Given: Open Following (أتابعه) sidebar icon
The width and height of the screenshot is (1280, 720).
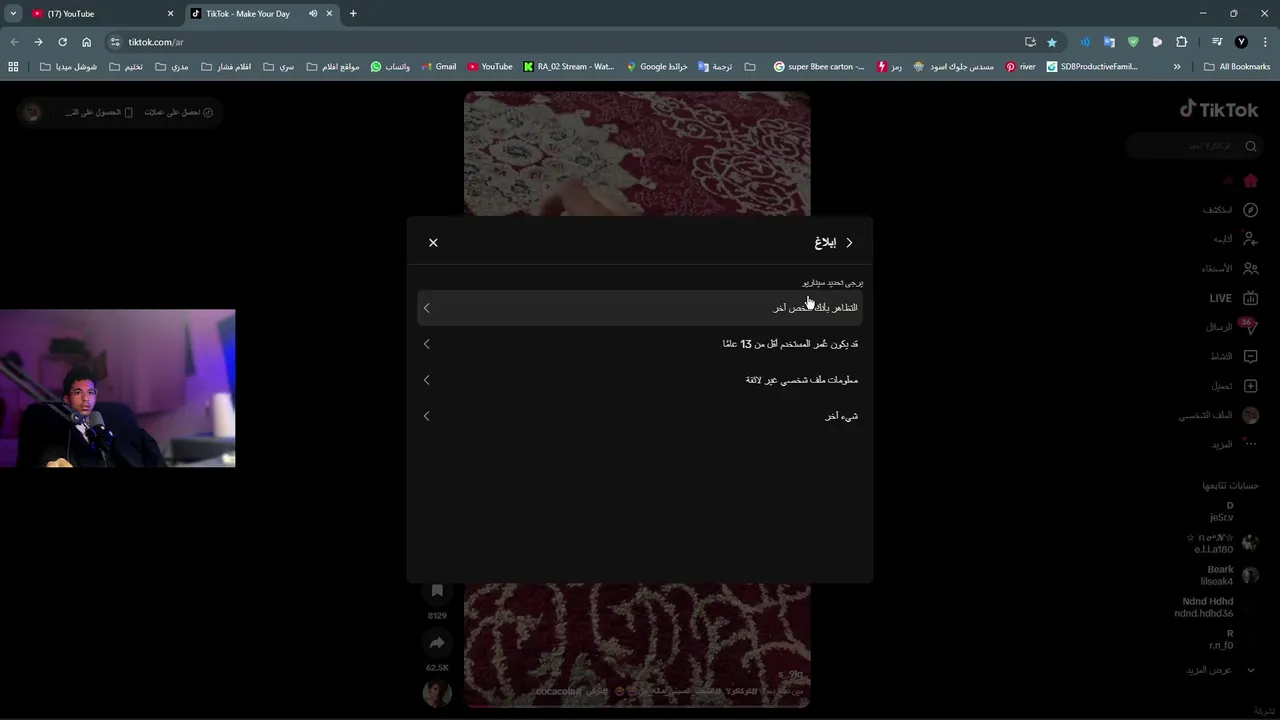Looking at the screenshot, I should 1250,239.
